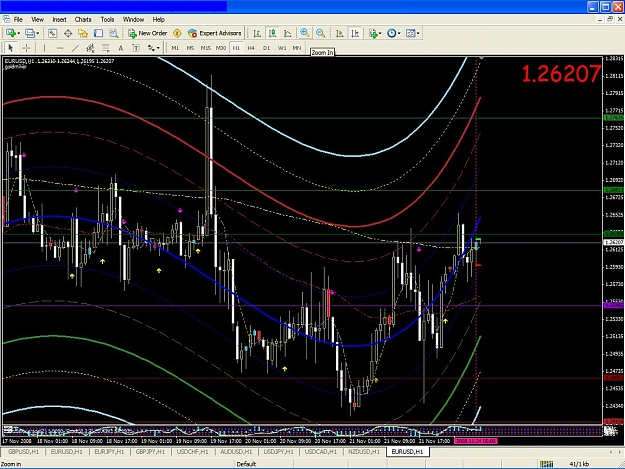Switch to the GBPUSD,H1 chart tab
625x469 pixels.
pyautogui.click(x=24, y=452)
